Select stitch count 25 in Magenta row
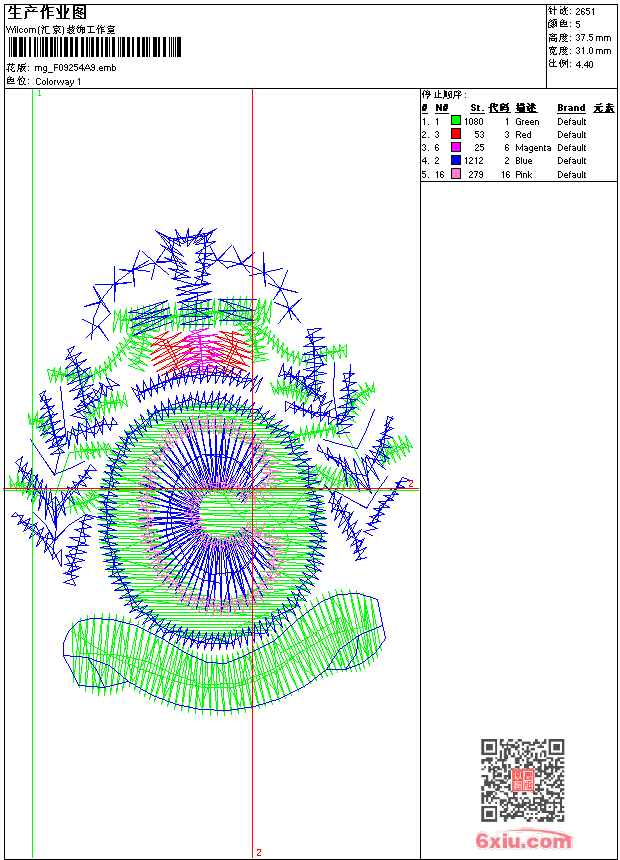The width and height of the screenshot is (620, 860). click(x=480, y=148)
